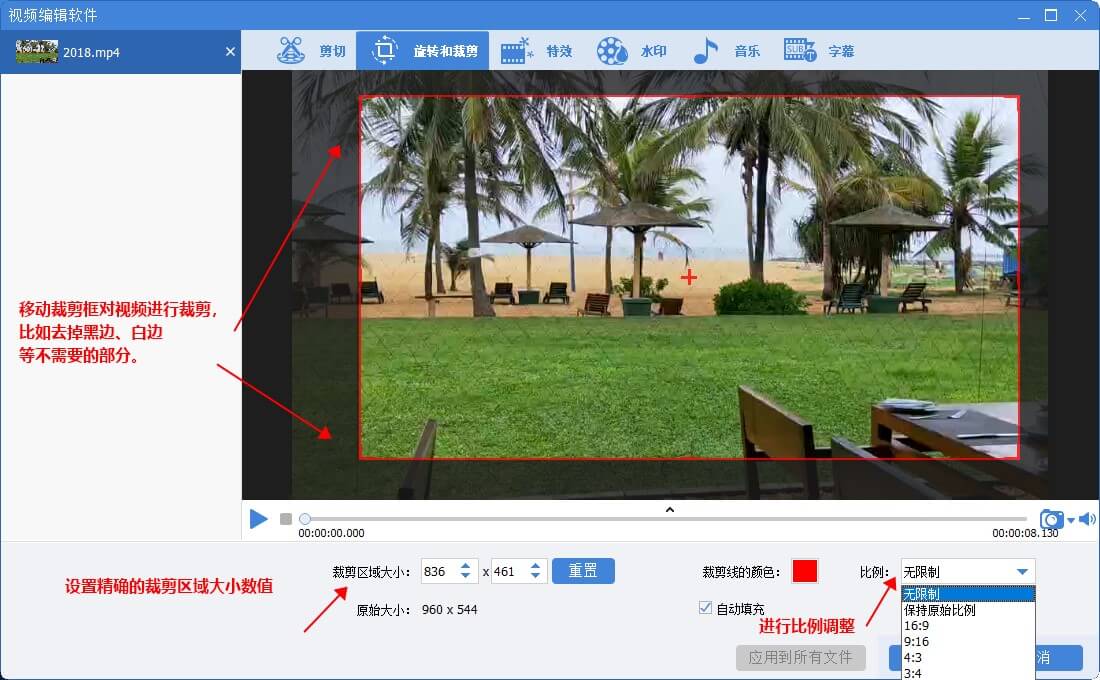Click the SUB subtitle icon

pyautogui.click(x=800, y=50)
